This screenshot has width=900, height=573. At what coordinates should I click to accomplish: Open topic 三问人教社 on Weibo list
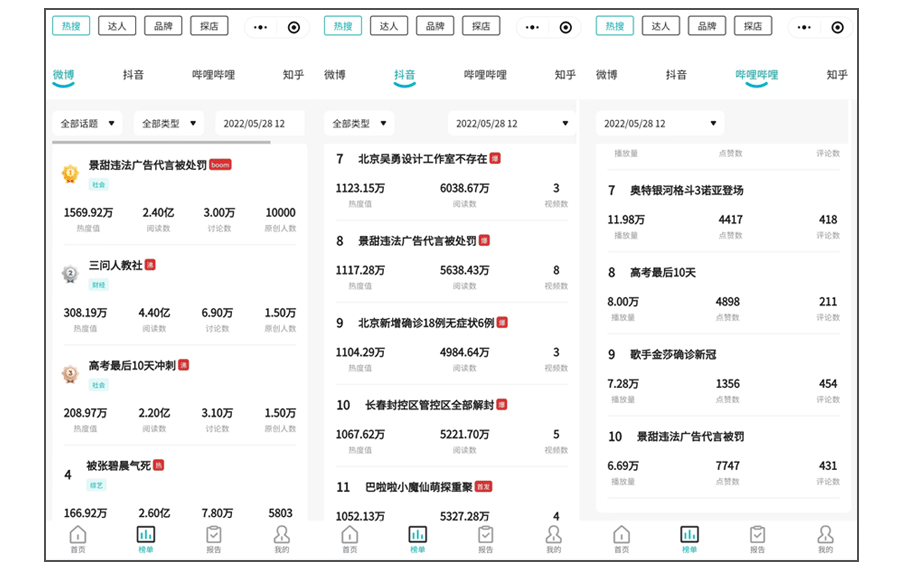pyautogui.click(x=115, y=265)
